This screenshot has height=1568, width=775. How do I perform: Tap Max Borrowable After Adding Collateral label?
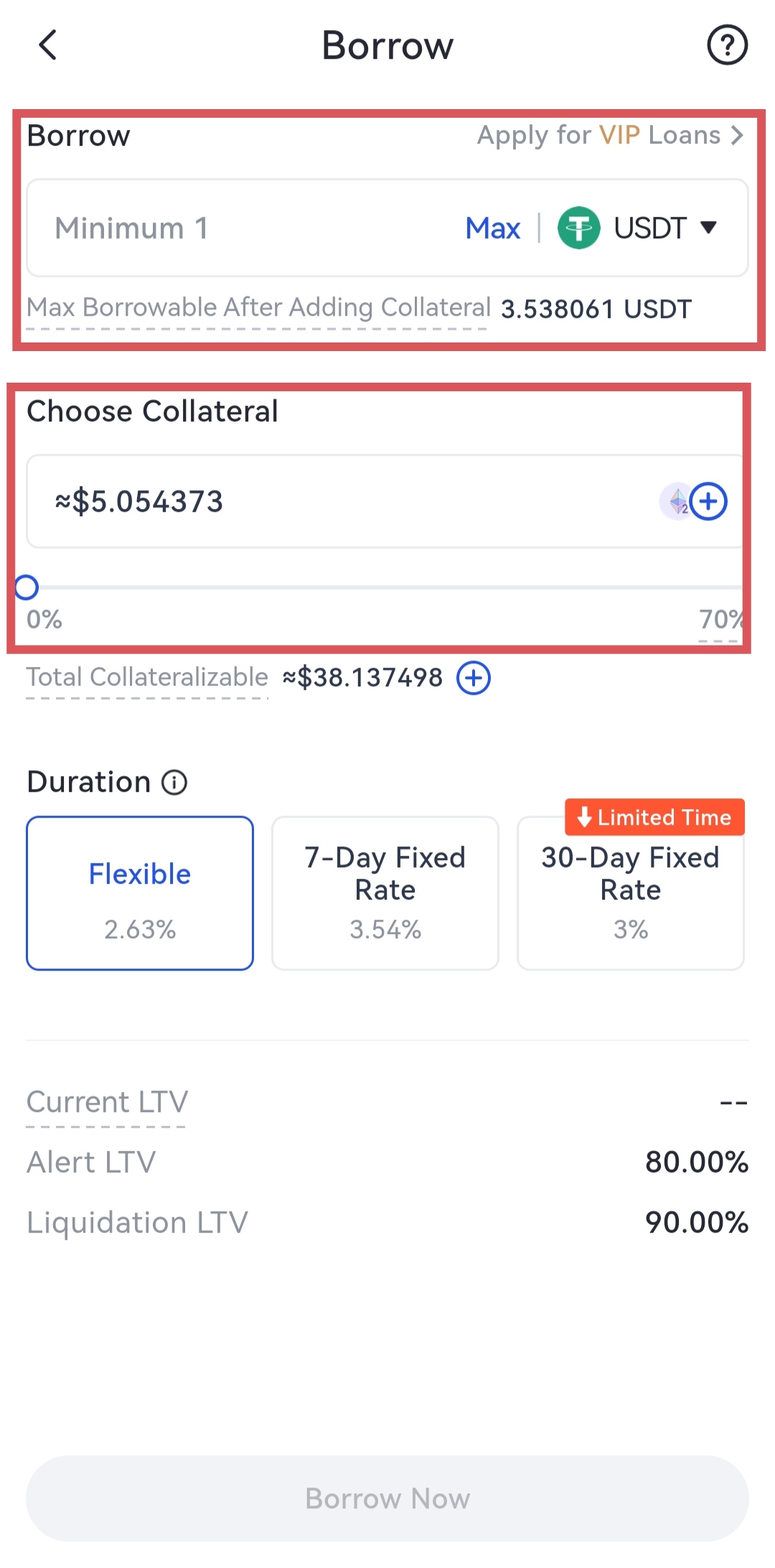pyautogui.click(x=258, y=307)
